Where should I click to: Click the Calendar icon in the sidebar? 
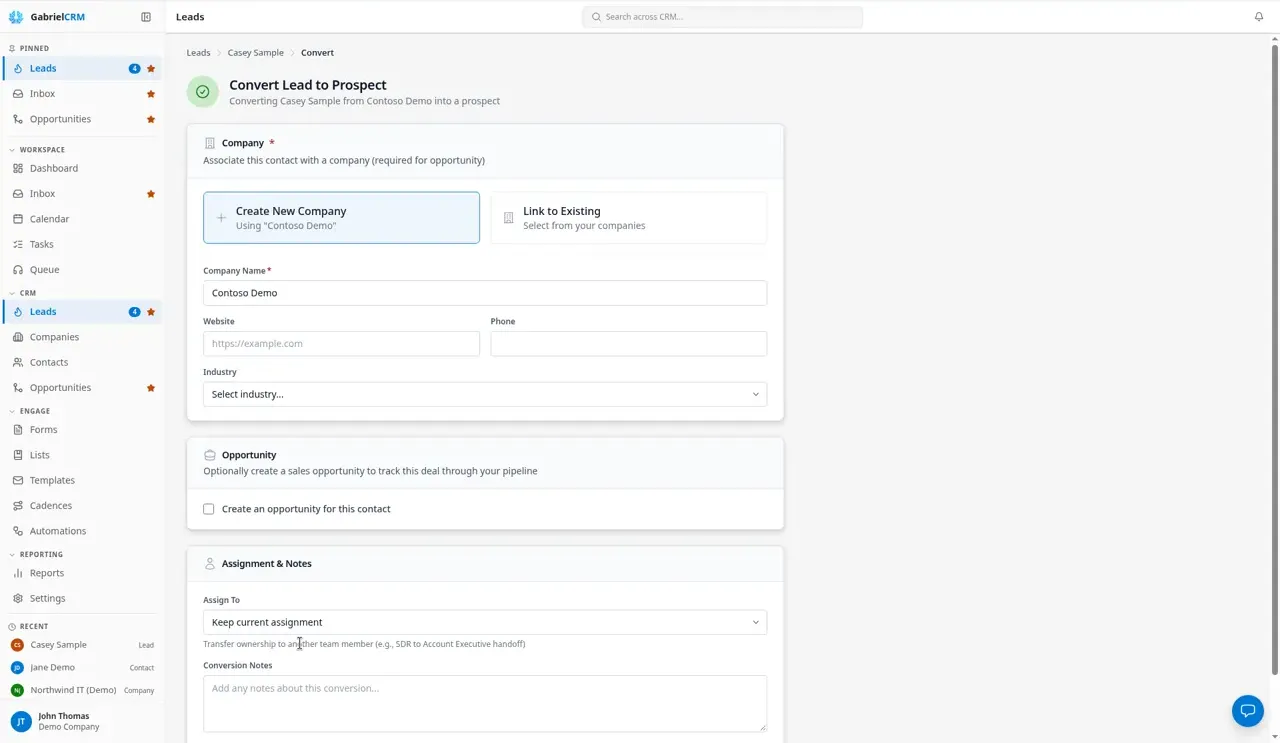pyautogui.click(x=18, y=219)
